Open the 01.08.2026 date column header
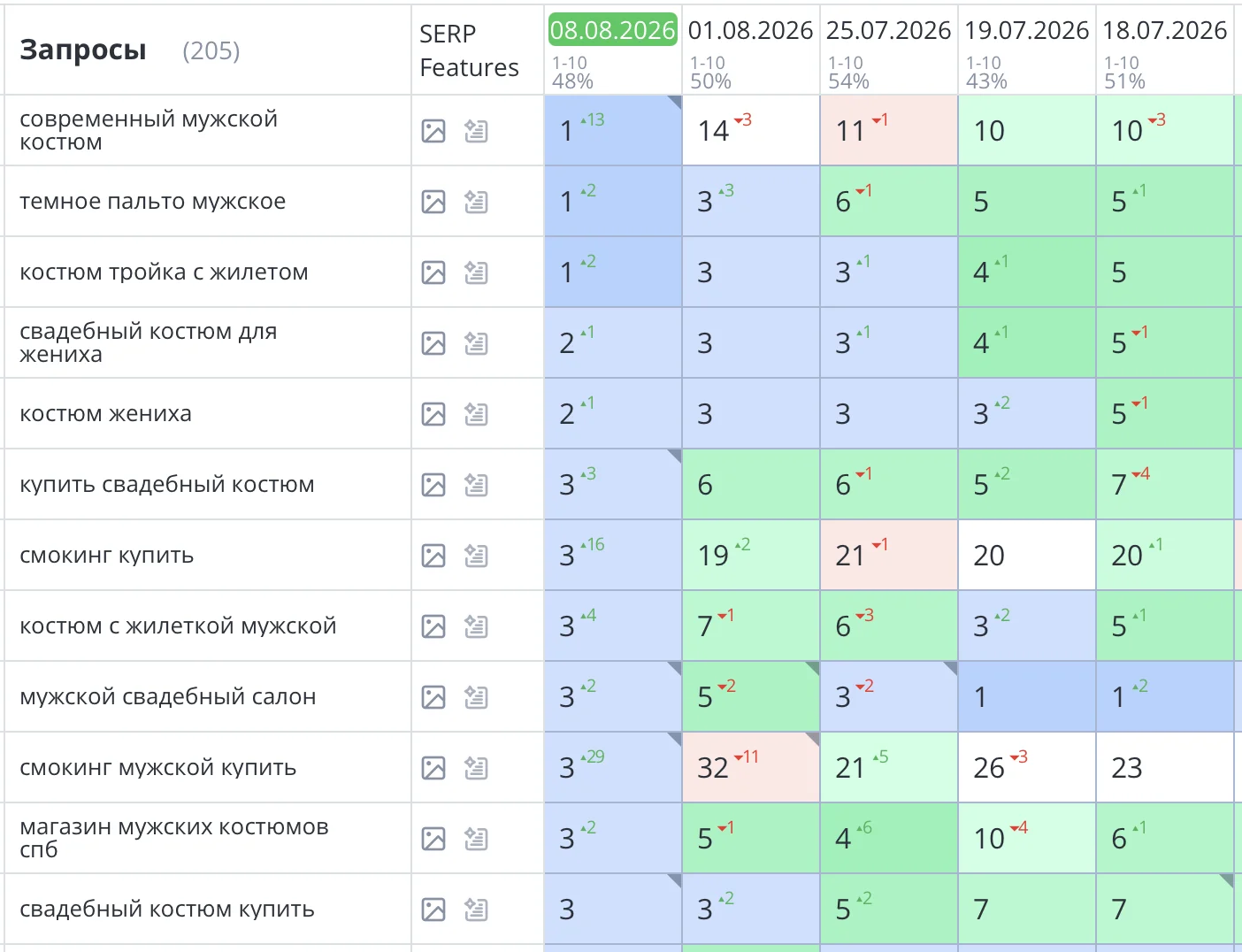1242x952 pixels. (750, 30)
